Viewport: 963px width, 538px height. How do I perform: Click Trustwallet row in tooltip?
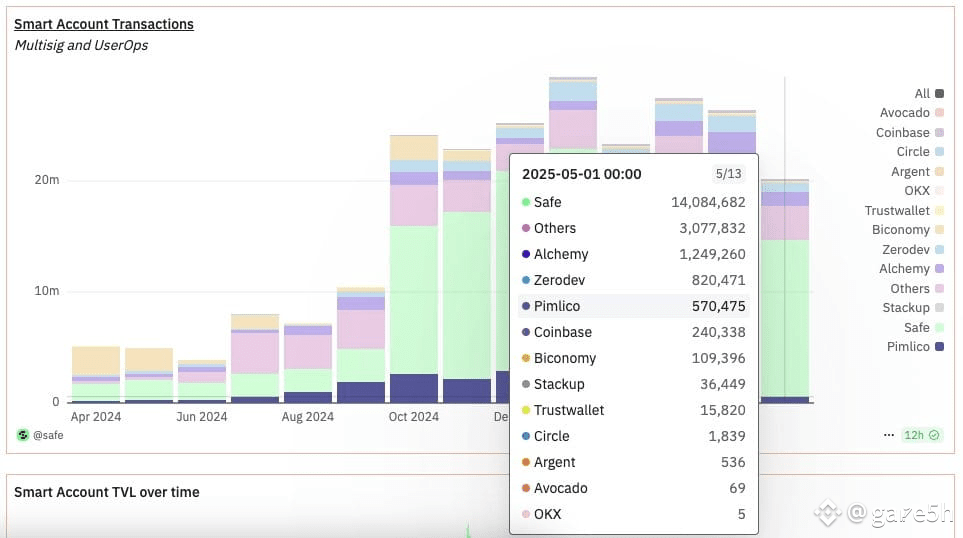tap(633, 410)
